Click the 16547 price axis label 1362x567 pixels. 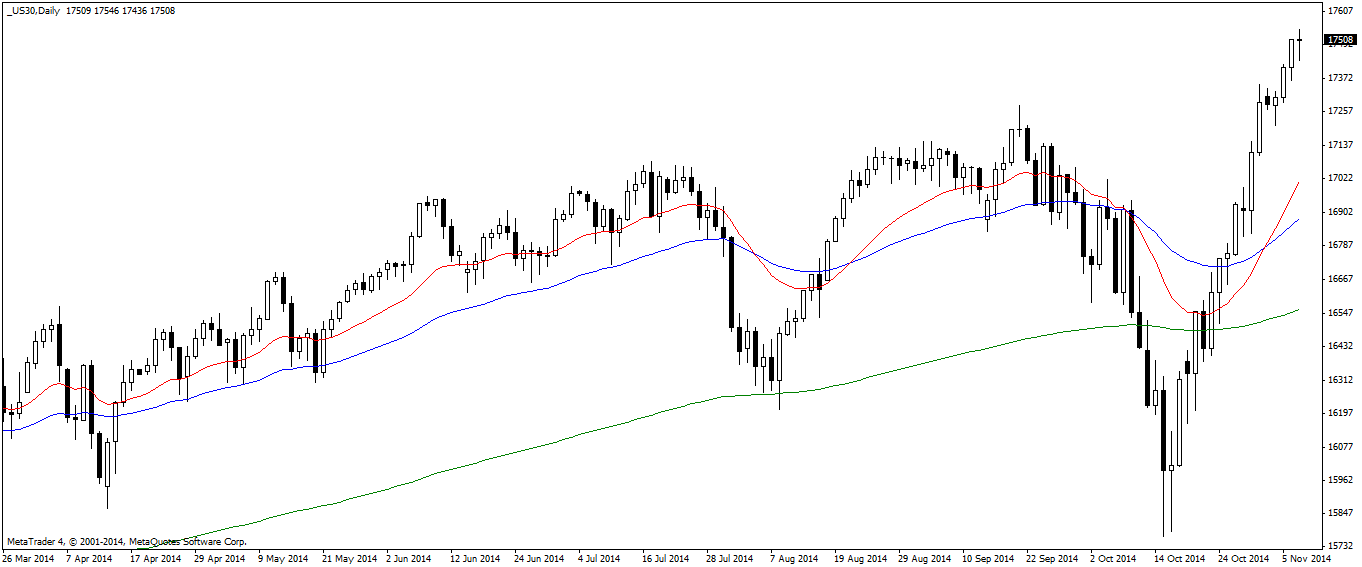coord(1340,313)
